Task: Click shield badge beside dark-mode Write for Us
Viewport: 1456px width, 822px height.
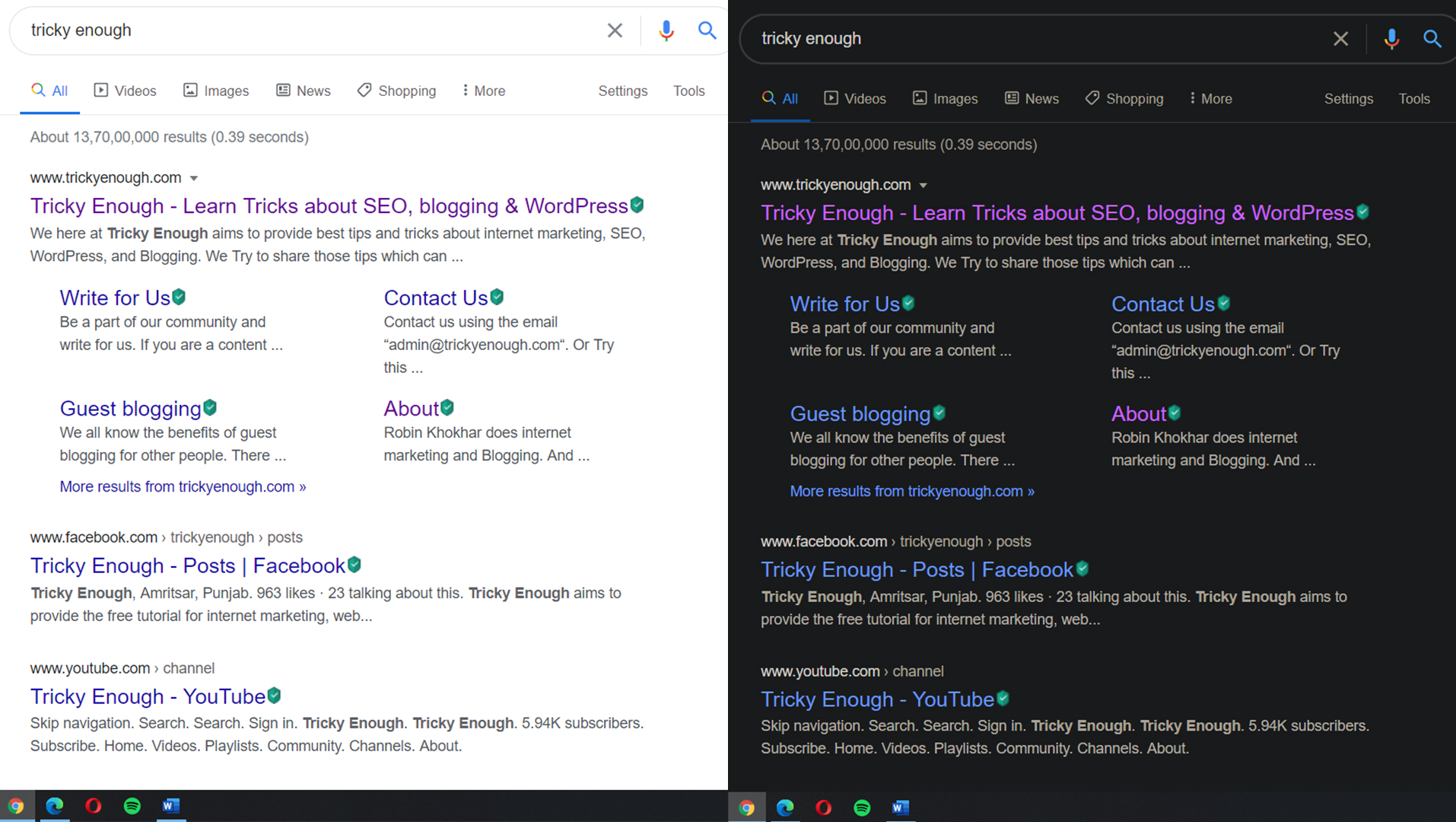Action: [908, 303]
